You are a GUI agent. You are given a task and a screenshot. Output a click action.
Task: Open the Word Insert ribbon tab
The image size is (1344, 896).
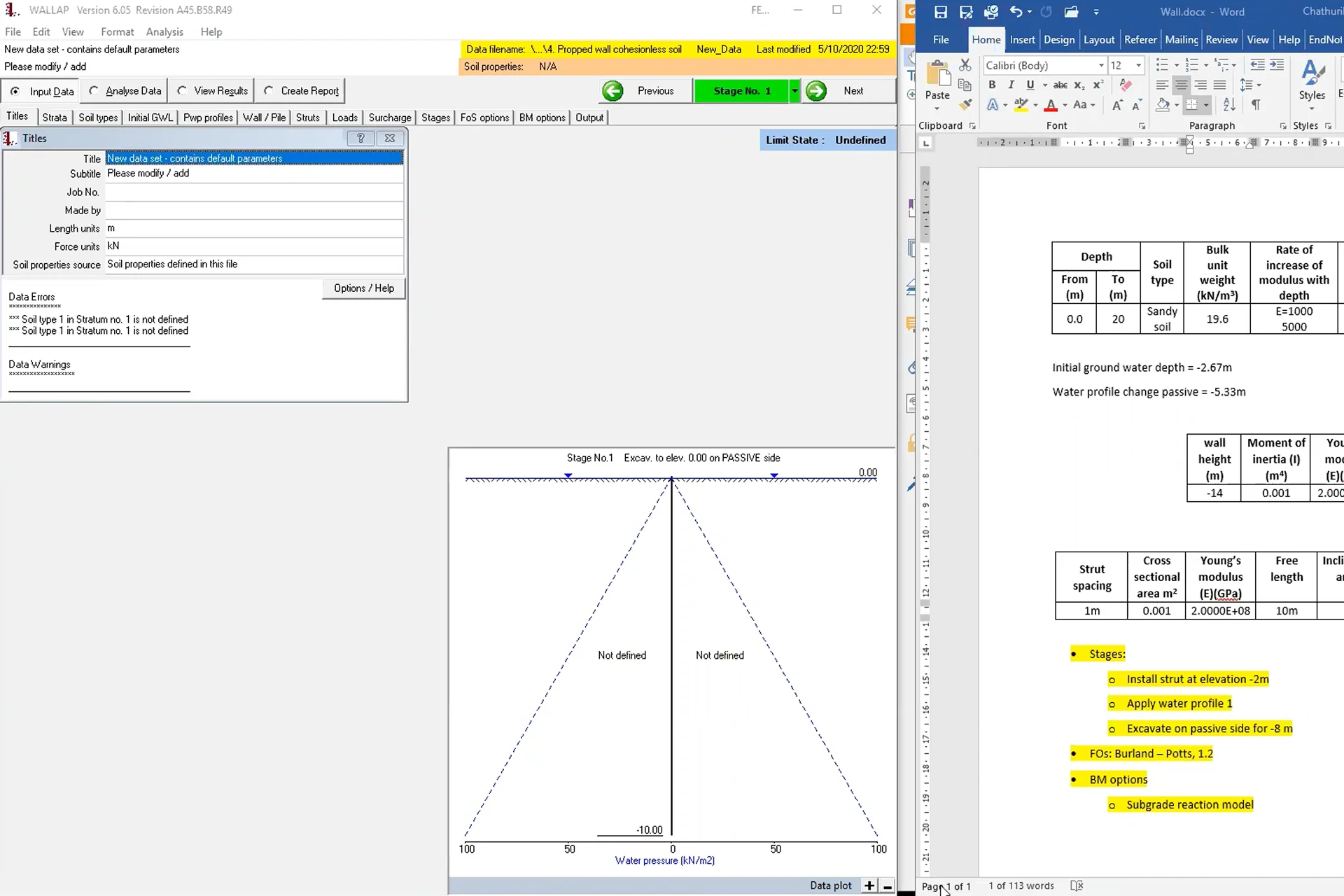point(1022,40)
